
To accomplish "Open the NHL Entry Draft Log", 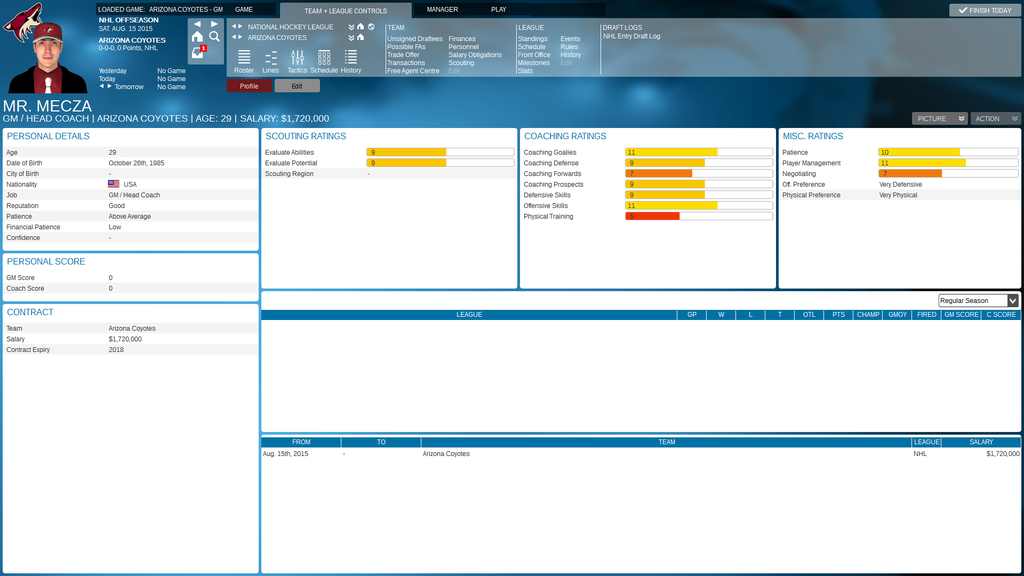I will tap(632, 37).
